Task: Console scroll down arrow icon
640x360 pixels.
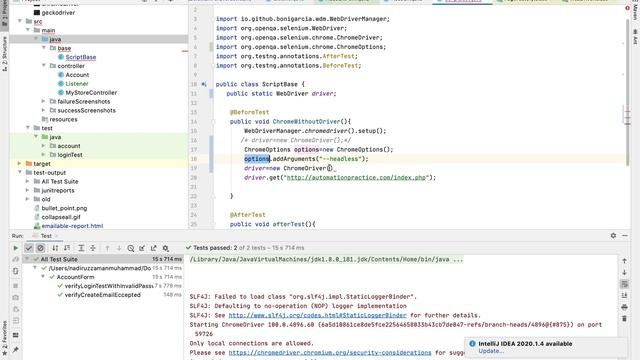Action: click(624, 272)
